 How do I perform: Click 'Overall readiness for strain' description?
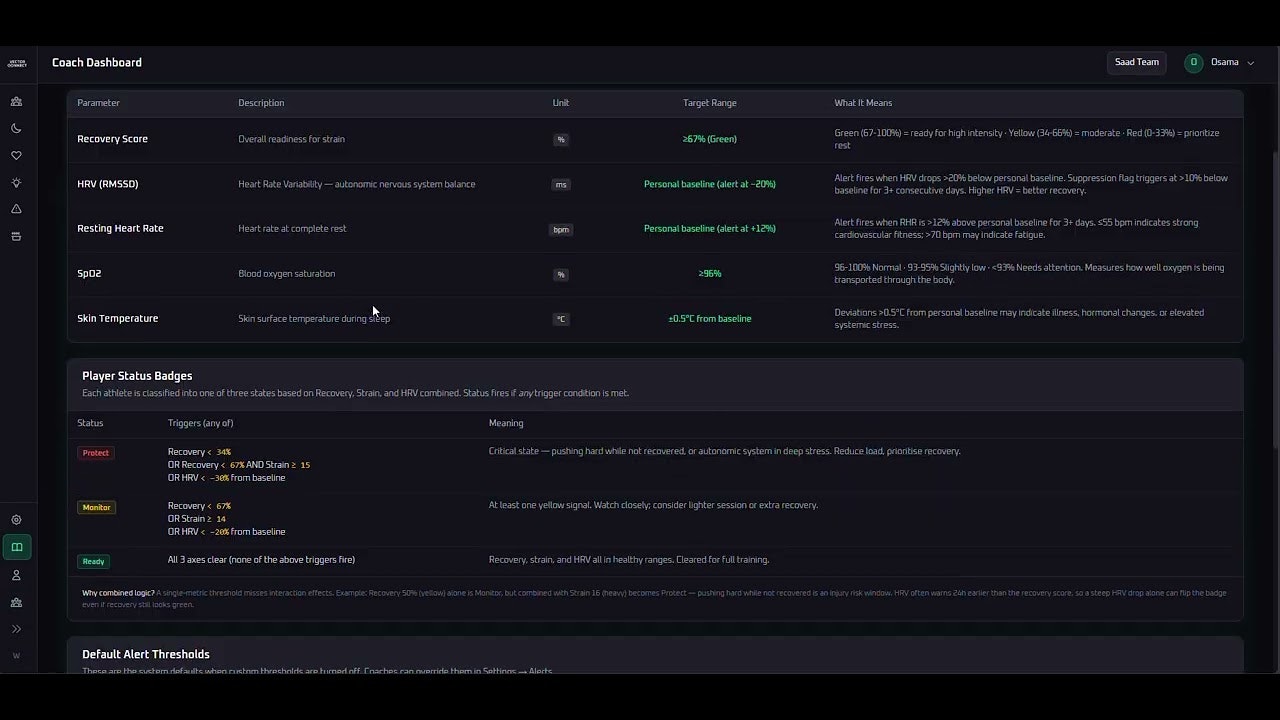(291, 139)
